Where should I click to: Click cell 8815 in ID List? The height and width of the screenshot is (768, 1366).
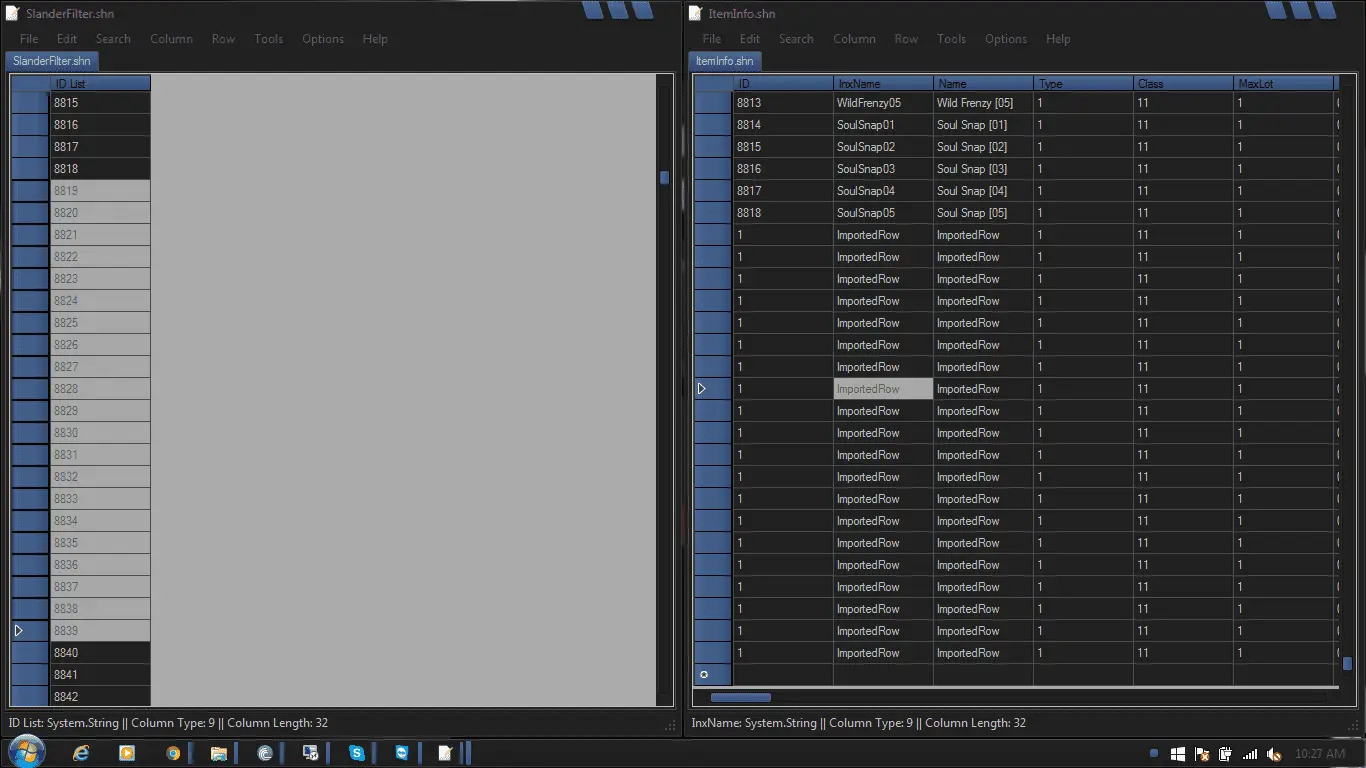point(100,103)
